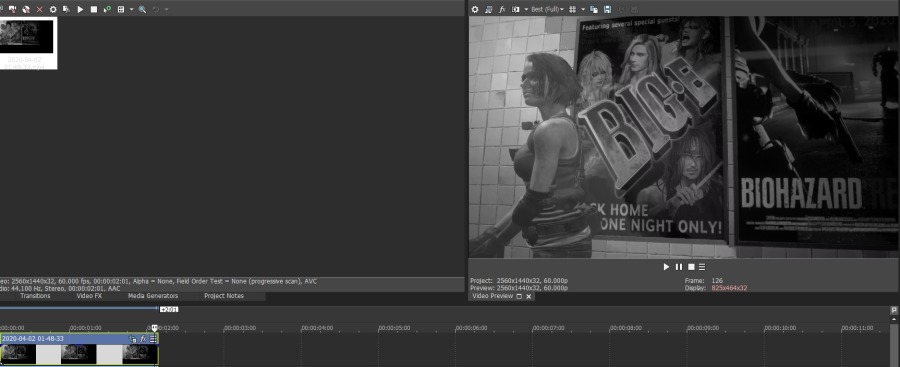The height and width of the screenshot is (367, 900).
Task: Switch to the Video FX tab
Action: click(89, 296)
